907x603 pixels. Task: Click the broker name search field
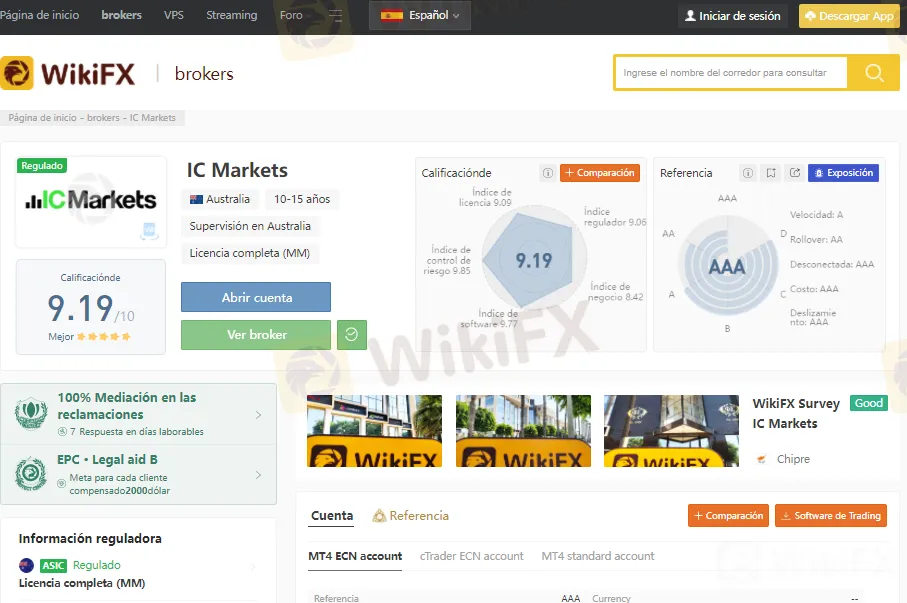click(730, 73)
